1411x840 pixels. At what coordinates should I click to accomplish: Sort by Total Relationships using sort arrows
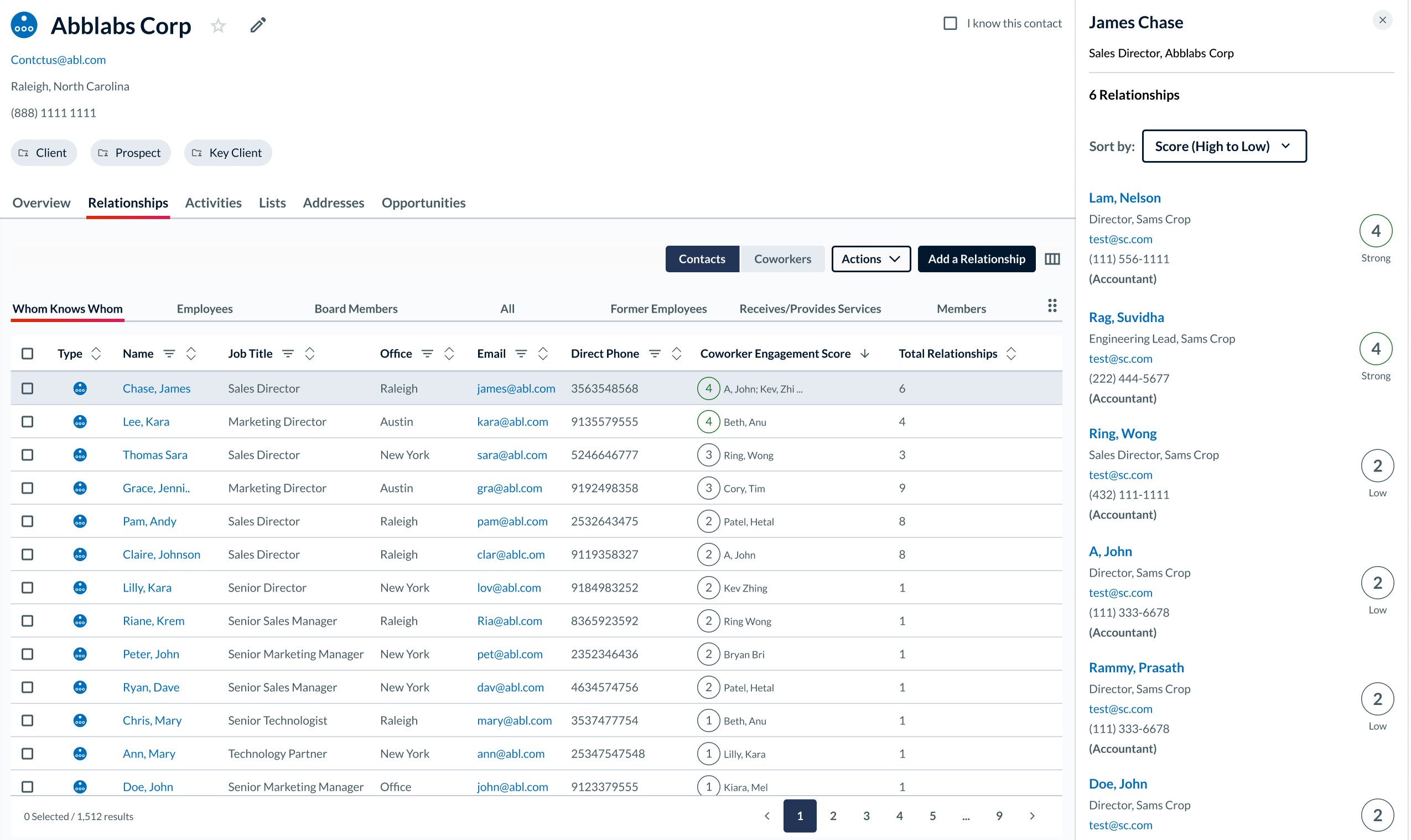click(x=1011, y=353)
